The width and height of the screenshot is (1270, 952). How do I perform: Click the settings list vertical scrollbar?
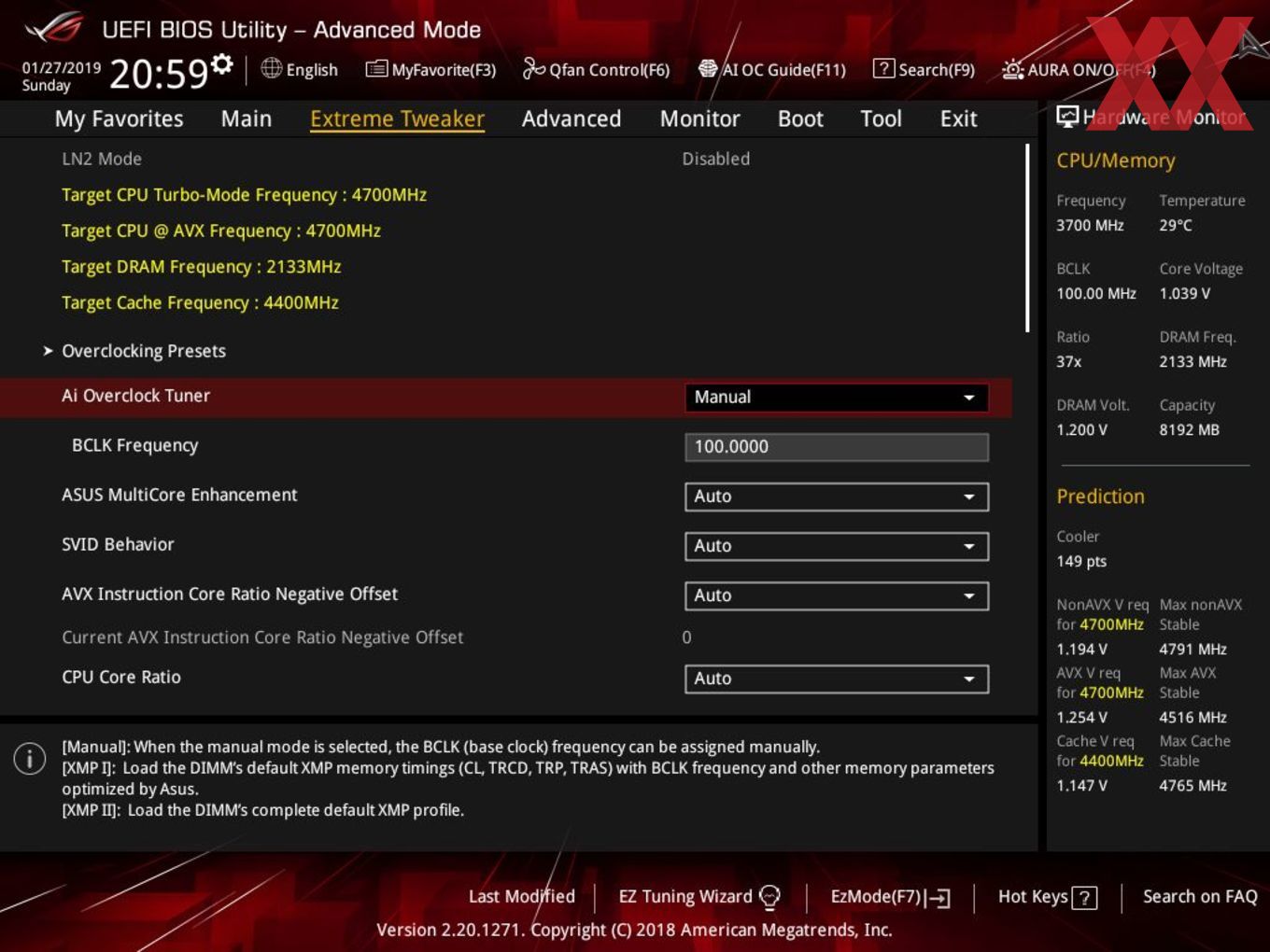[1027, 238]
